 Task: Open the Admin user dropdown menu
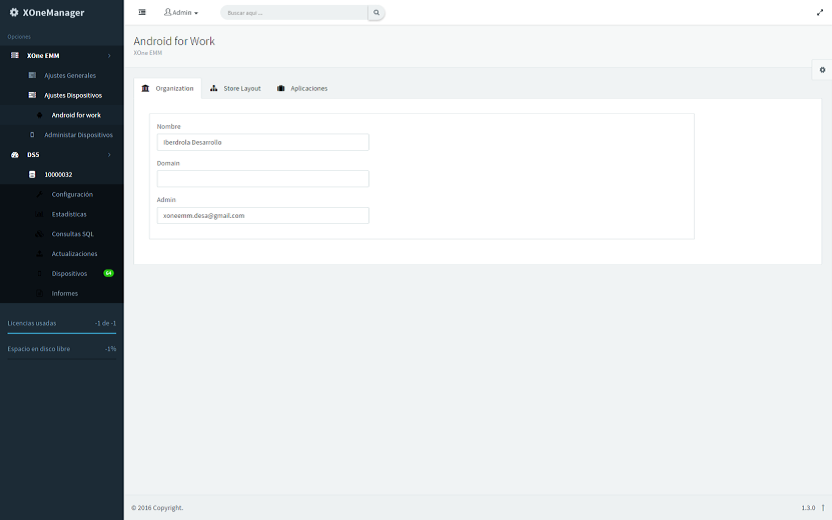(181, 12)
